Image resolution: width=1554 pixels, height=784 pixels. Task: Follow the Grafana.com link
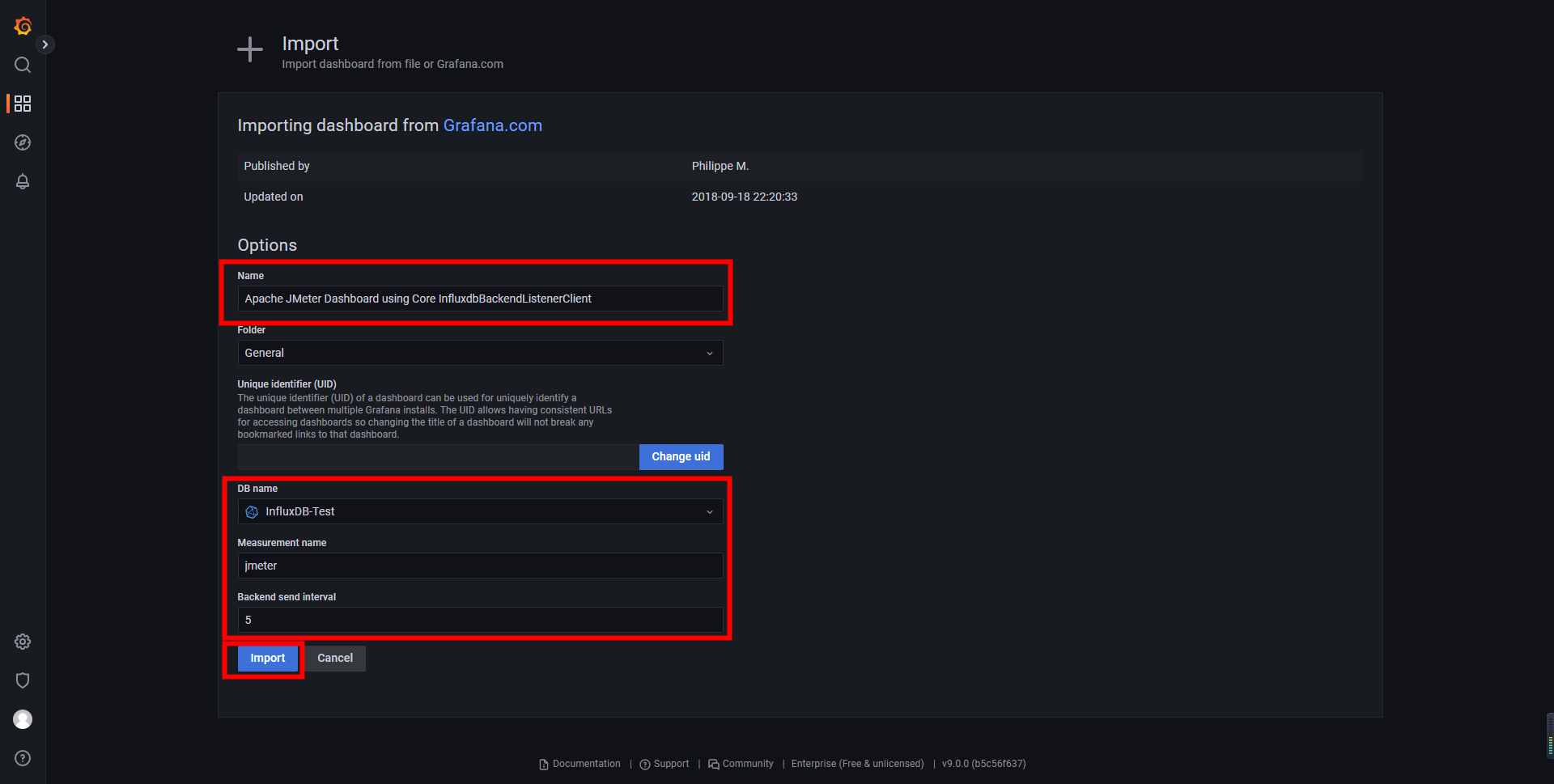coord(492,125)
